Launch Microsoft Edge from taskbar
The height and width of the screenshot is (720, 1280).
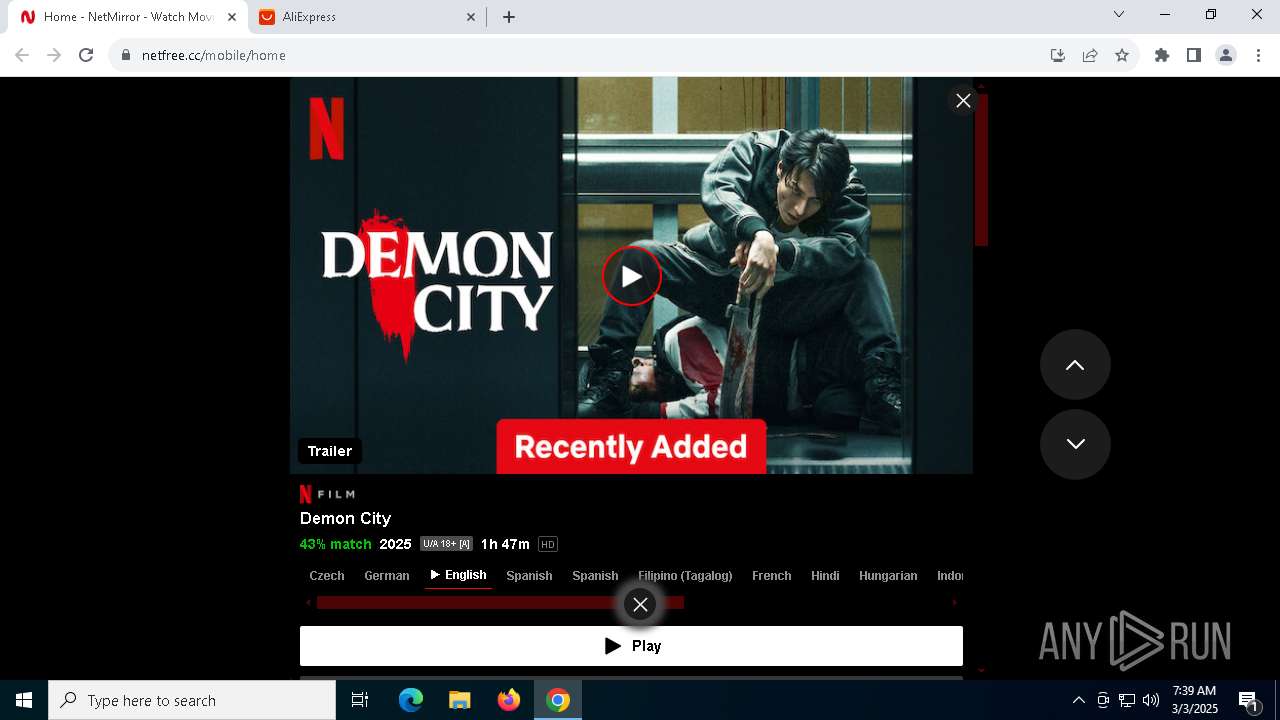point(411,700)
